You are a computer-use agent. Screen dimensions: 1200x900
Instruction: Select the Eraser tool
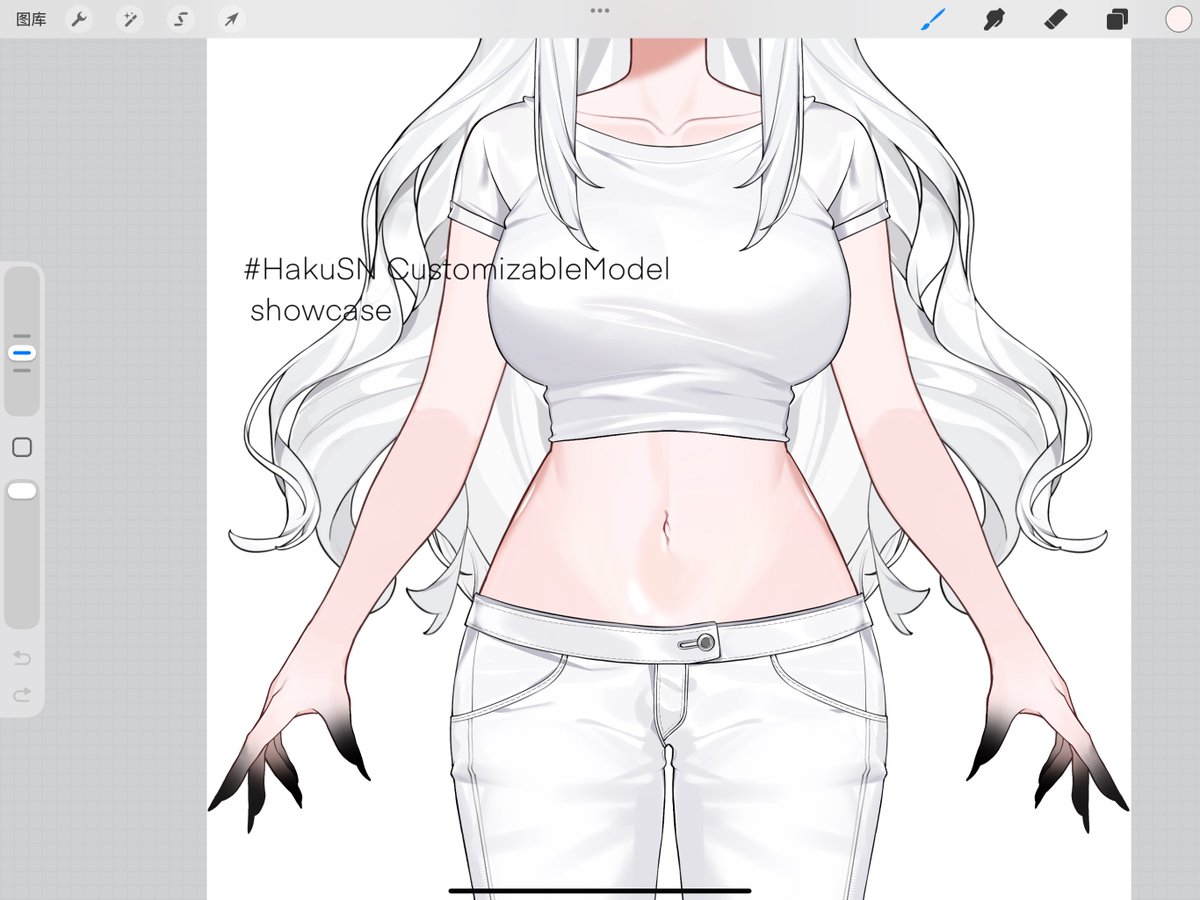click(x=1055, y=19)
